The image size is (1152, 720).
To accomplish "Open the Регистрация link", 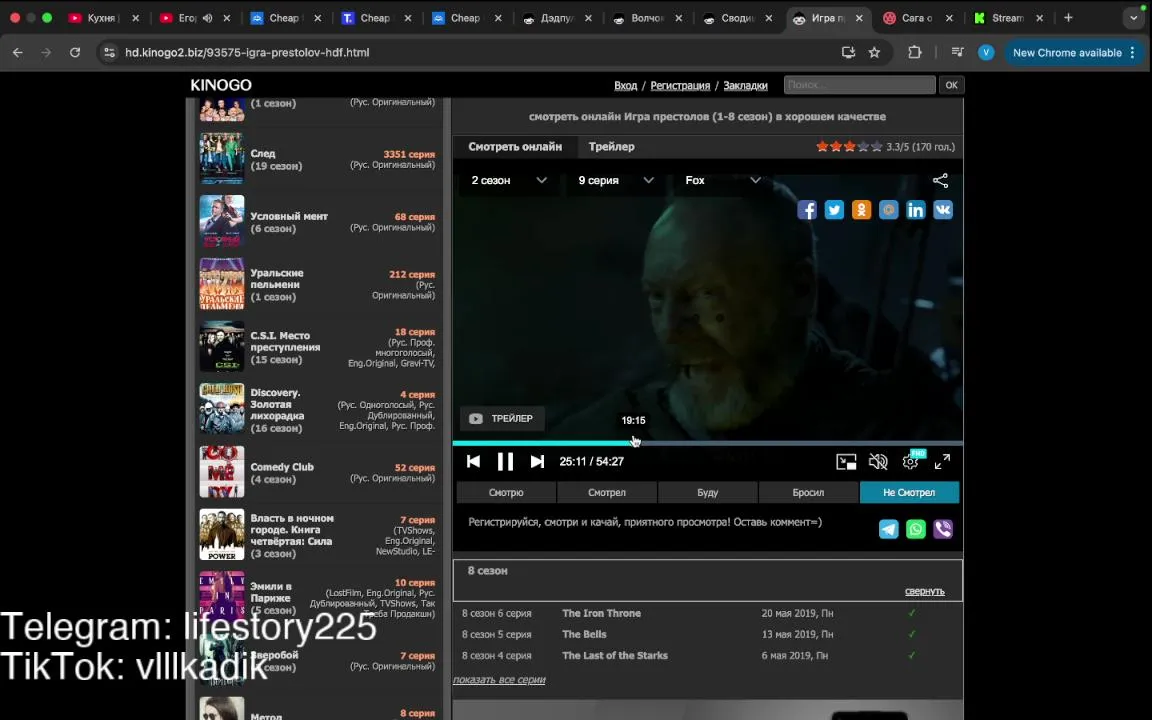I will (x=680, y=85).
